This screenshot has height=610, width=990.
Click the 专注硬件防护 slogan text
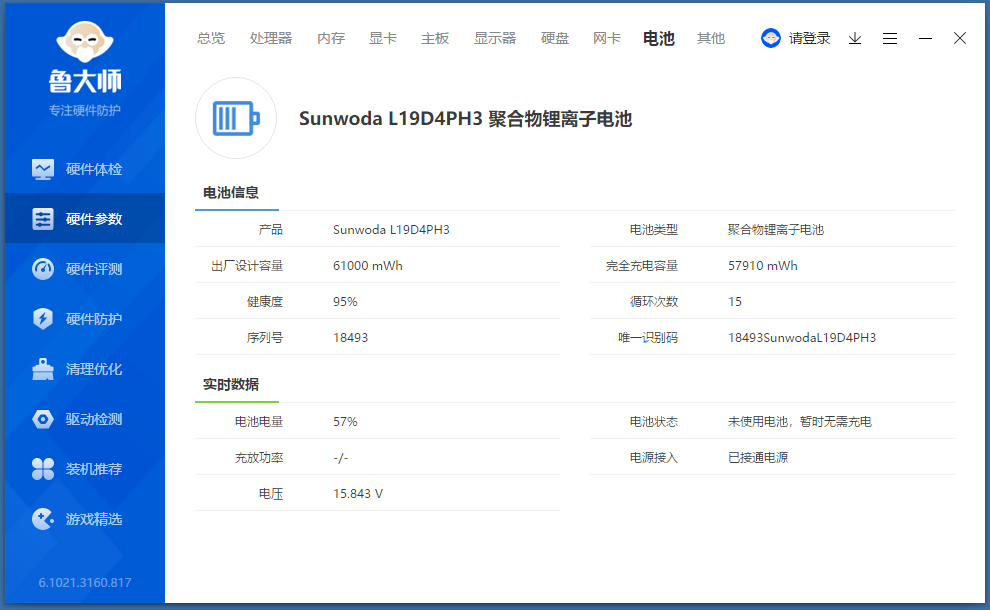pyautogui.click(x=85, y=111)
